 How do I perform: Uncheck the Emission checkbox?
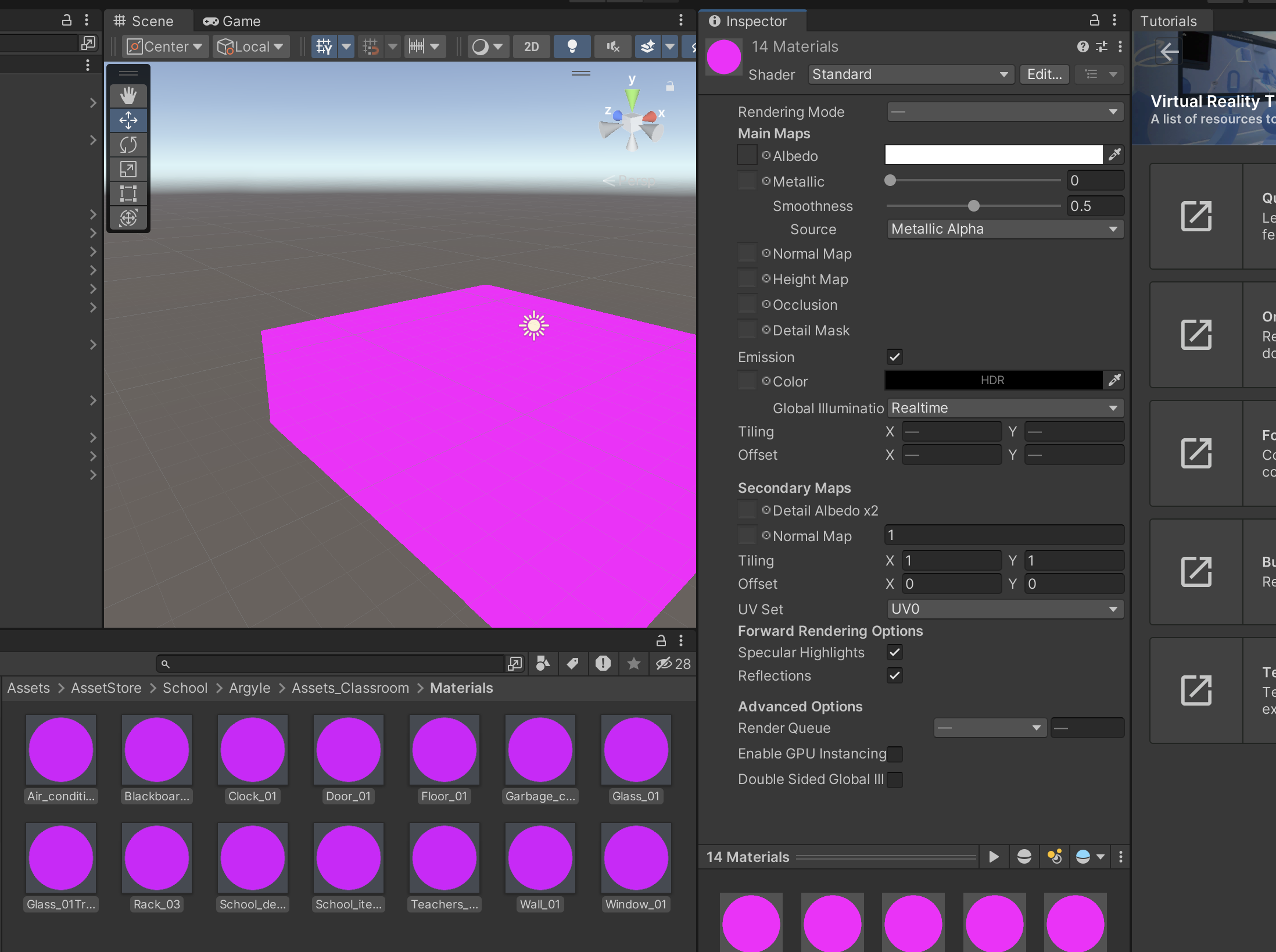895,357
